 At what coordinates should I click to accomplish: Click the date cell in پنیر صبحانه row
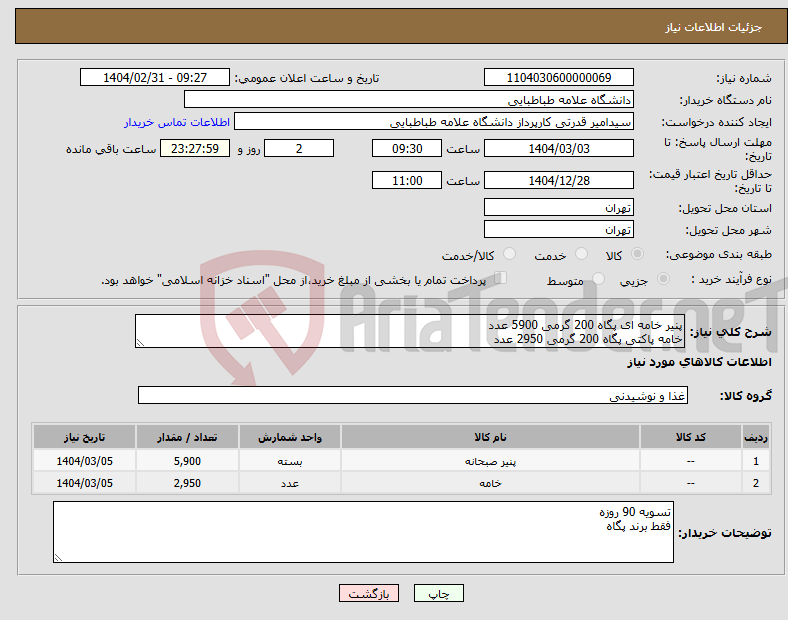click(84, 461)
